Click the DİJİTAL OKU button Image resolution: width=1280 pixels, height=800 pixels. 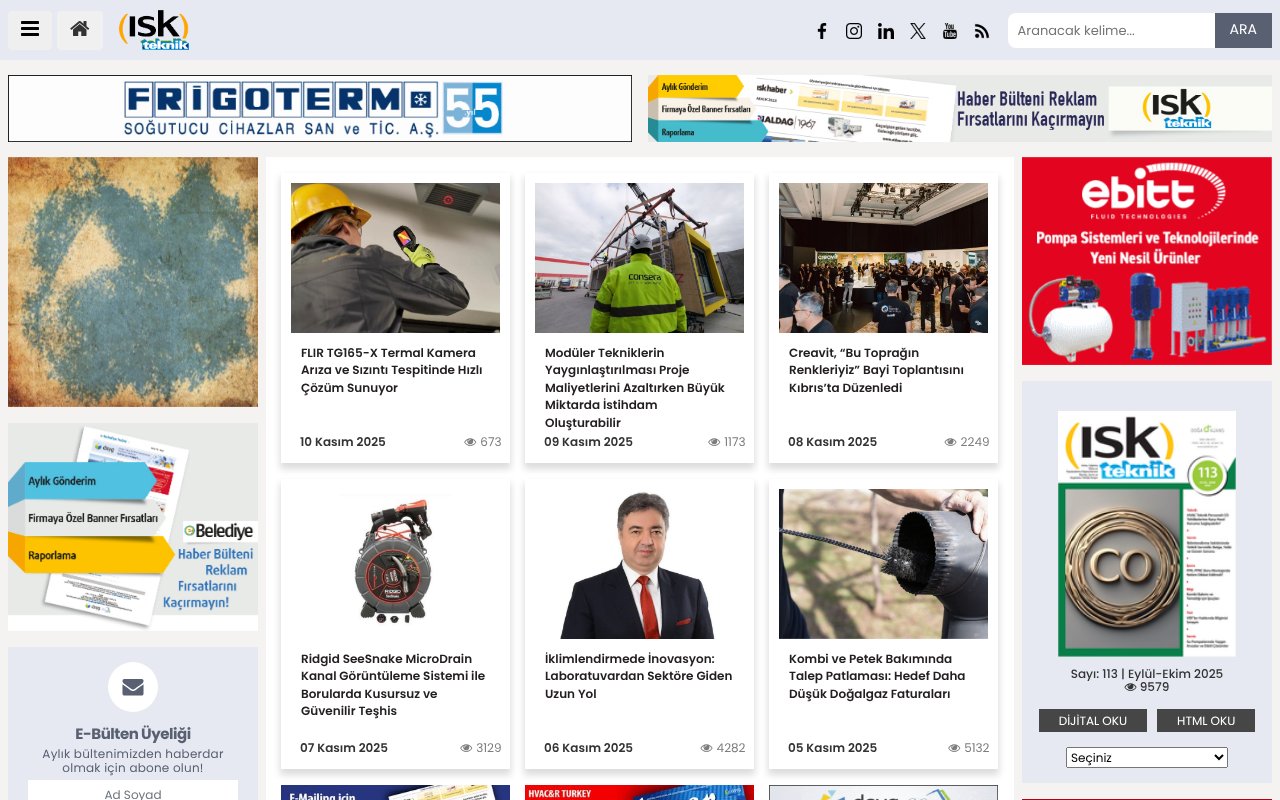(x=1092, y=720)
